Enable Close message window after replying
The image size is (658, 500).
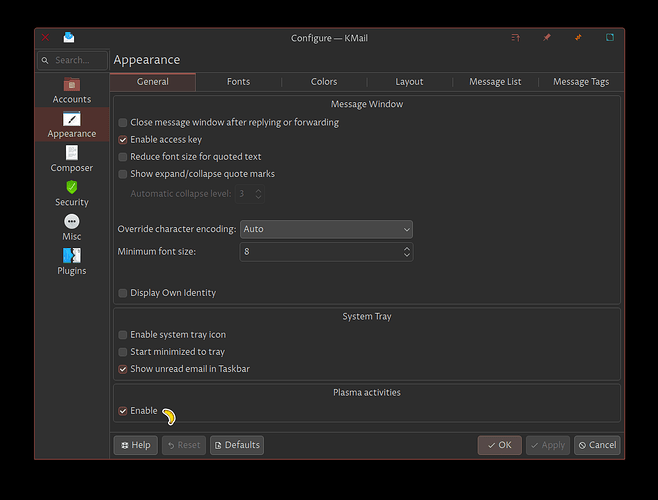pyautogui.click(x=123, y=123)
